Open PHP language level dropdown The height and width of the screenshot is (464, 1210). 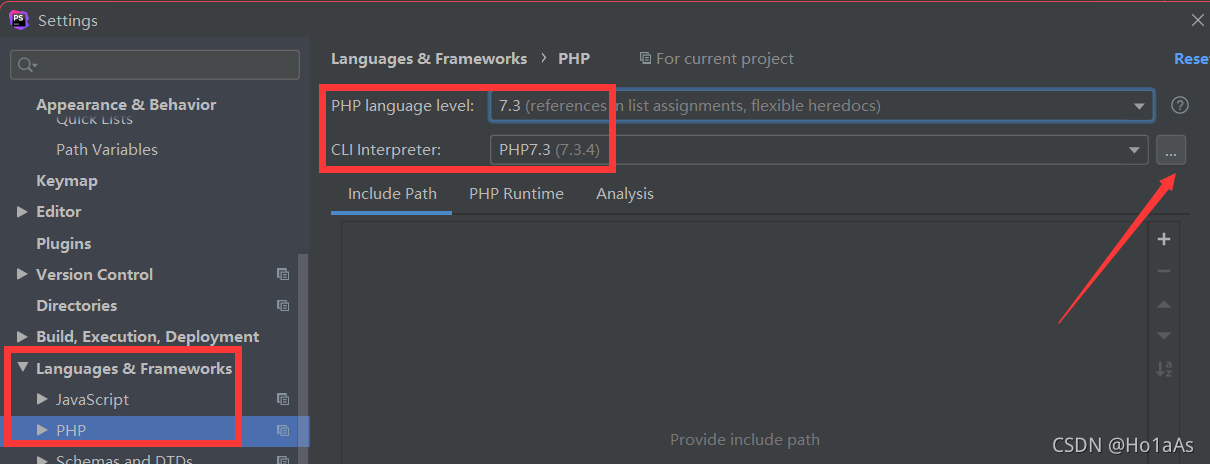(1139, 106)
